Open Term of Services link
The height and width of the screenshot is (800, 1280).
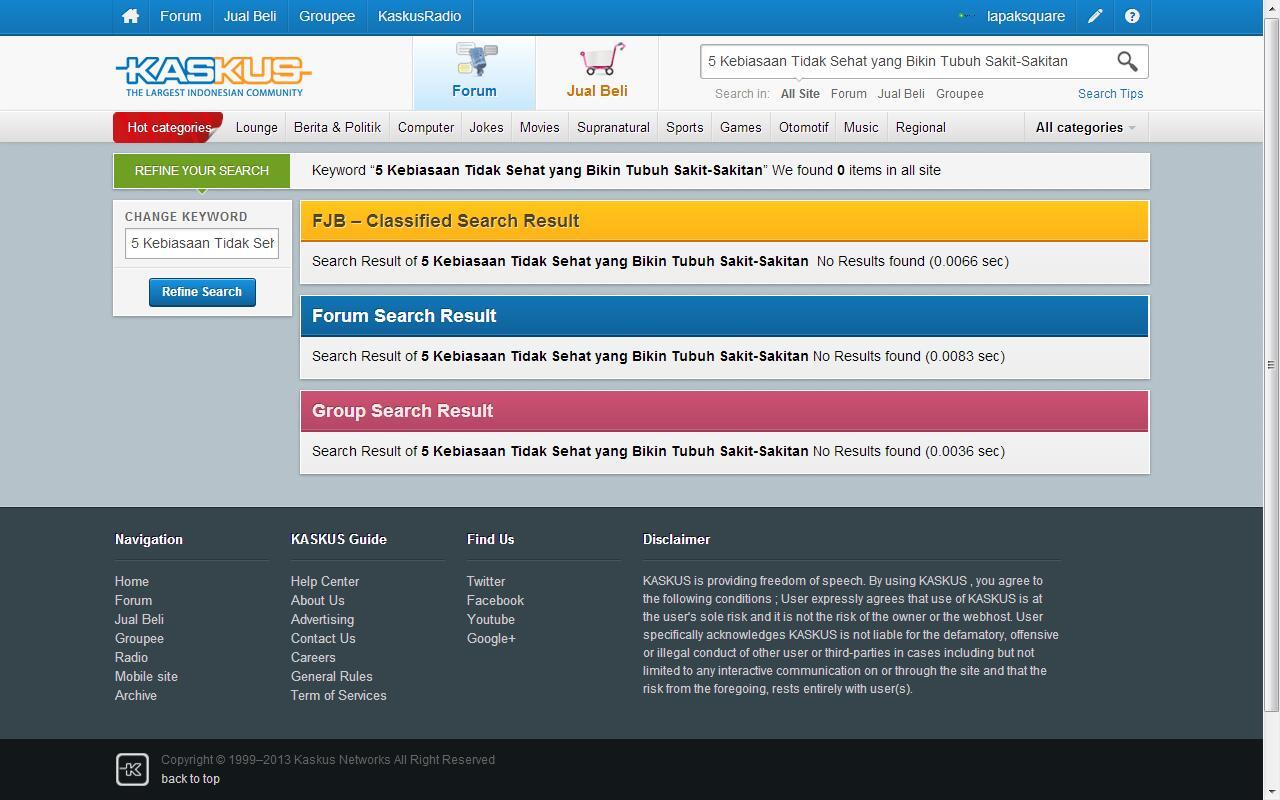[339, 695]
